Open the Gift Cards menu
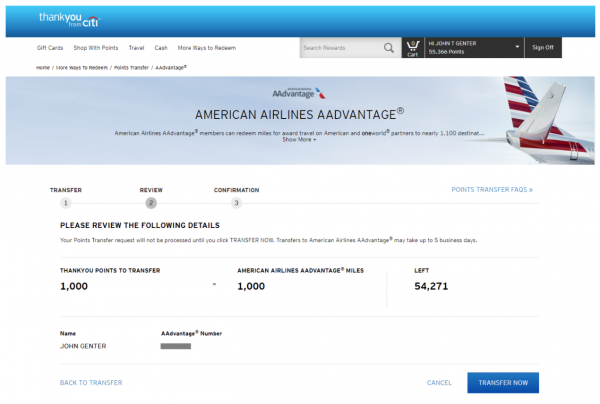 (x=50, y=47)
